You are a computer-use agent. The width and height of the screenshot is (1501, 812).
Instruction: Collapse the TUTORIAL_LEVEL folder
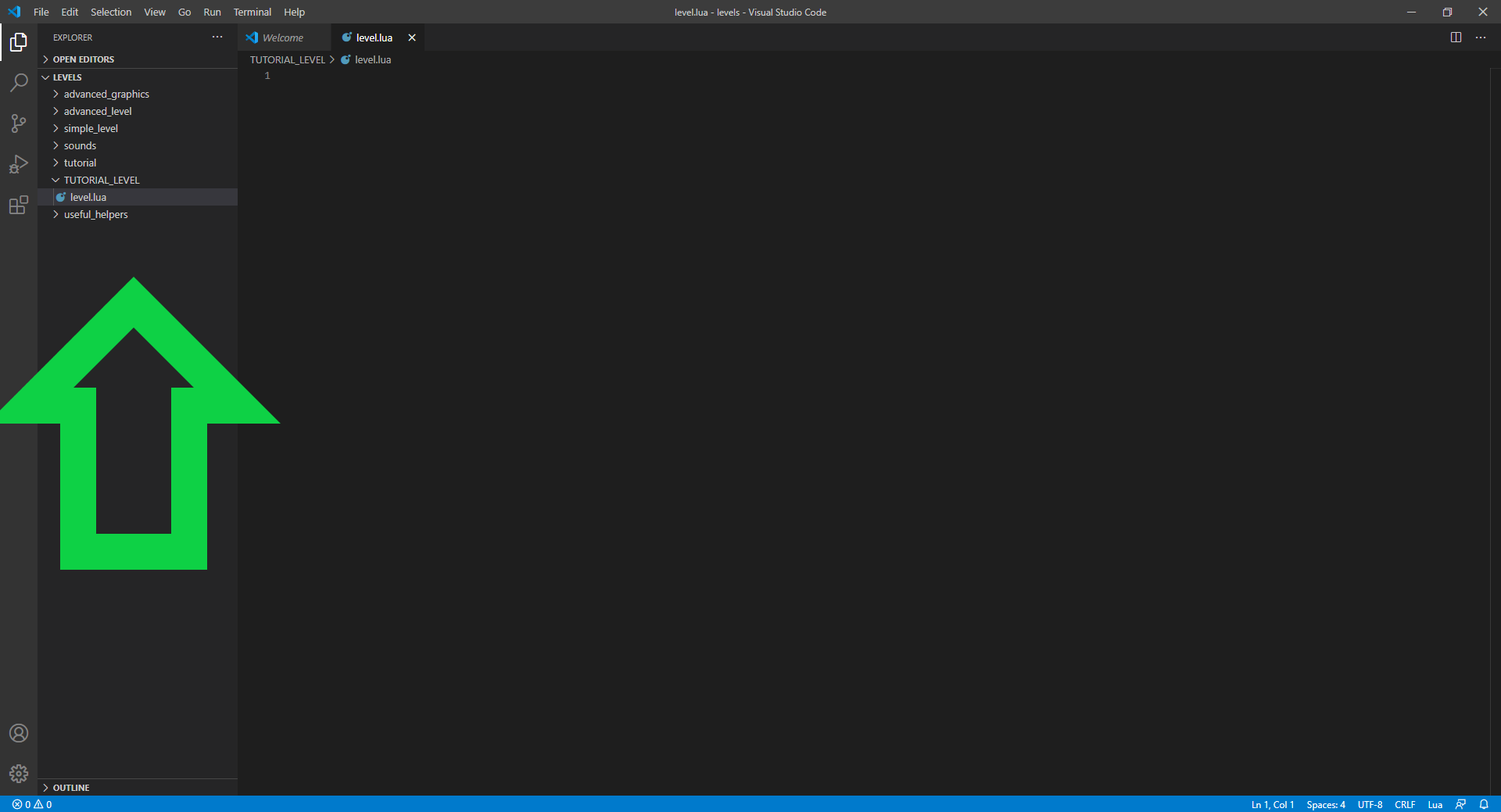click(x=102, y=180)
